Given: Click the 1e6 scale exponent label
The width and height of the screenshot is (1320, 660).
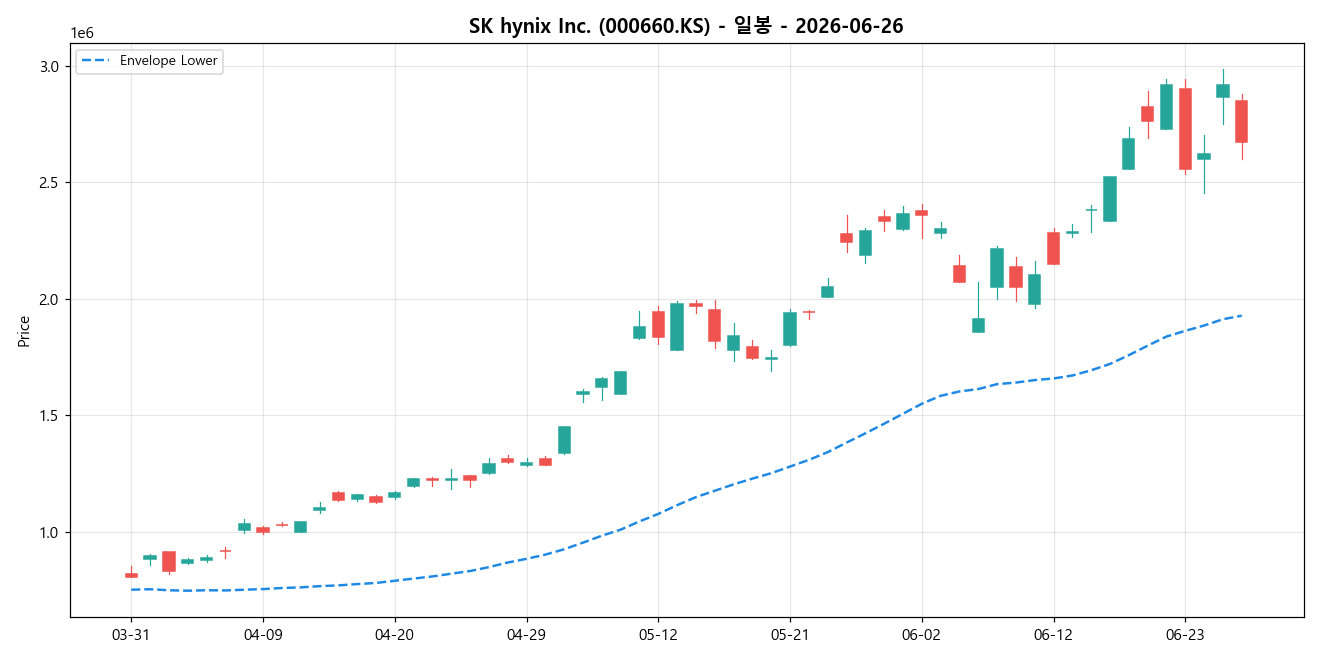Looking at the screenshot, I should (x=82, y=34).
